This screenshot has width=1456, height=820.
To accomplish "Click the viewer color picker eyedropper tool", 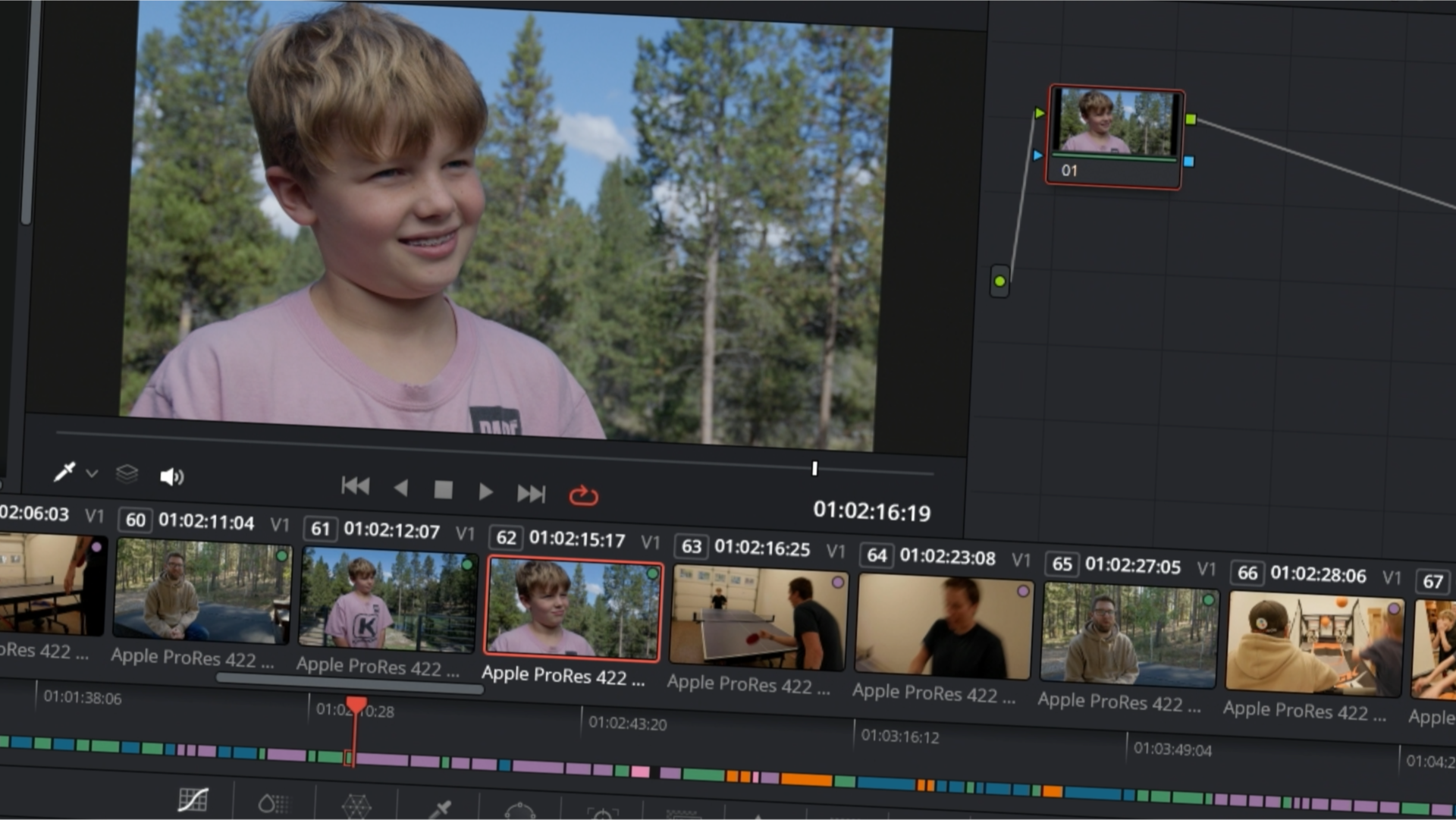I will (64, 472).
